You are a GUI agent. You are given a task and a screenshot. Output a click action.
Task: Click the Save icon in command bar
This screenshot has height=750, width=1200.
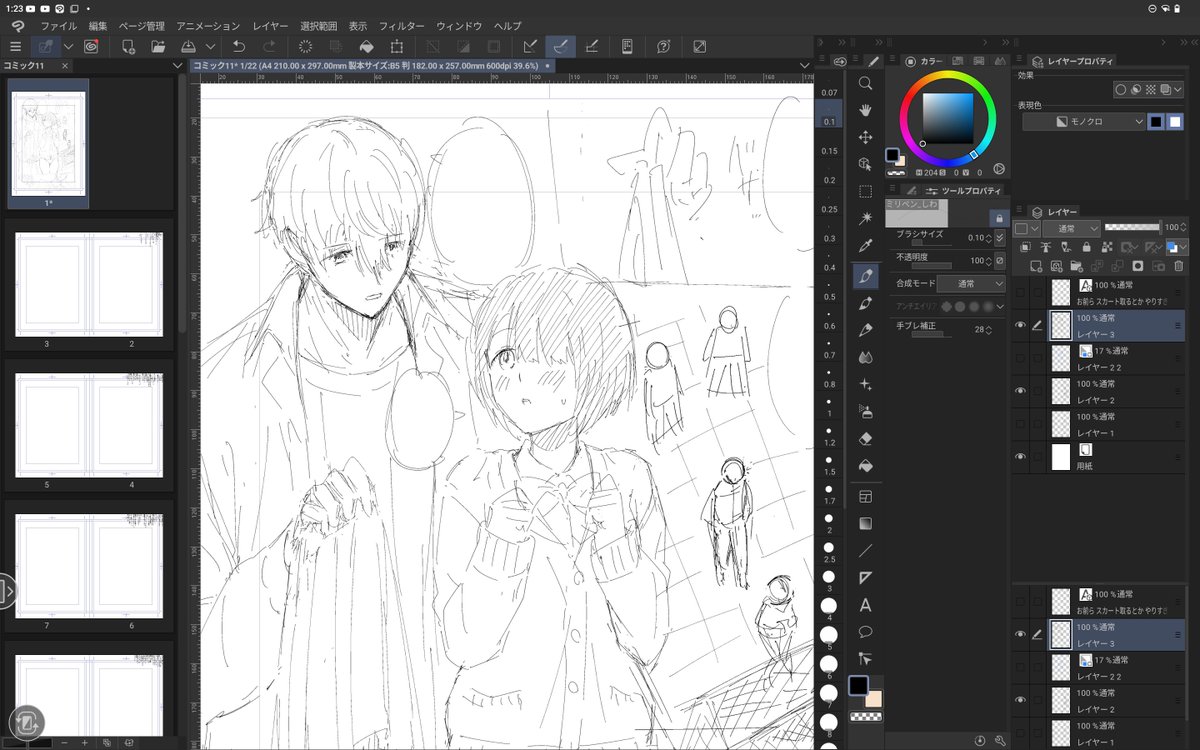tap(188, 46)
